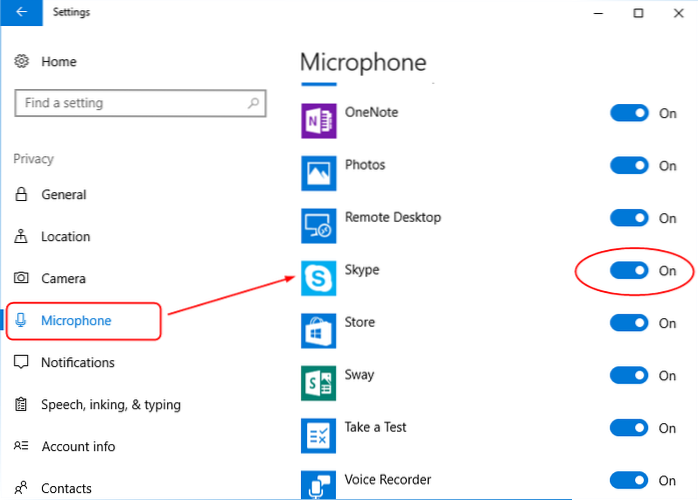Open Contacts privacy settings
This screenshot has width=698, height=500.
66,488
